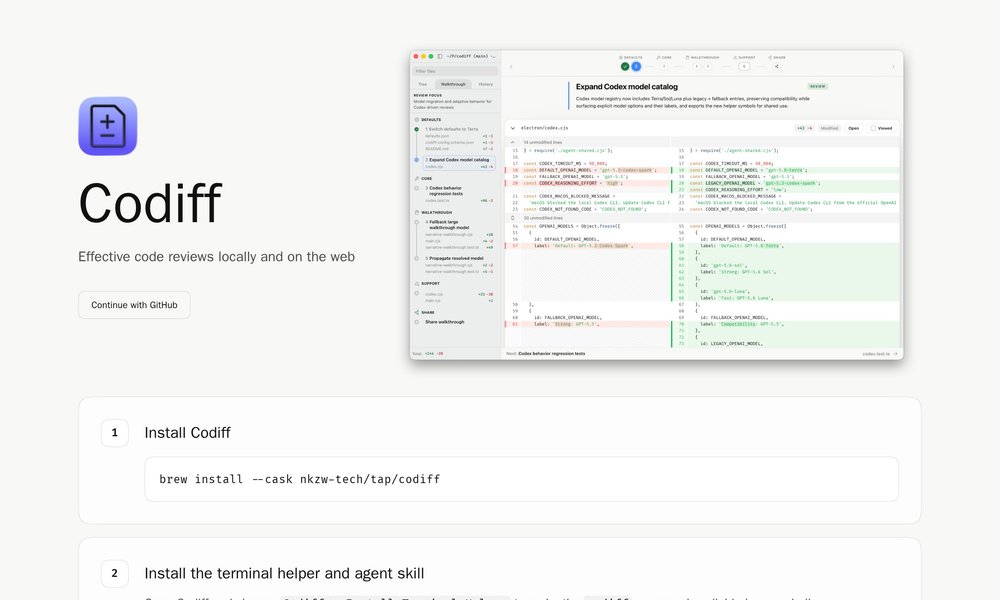1000x600 pixels.
Task: Select the 'Install Codiff' step heading
Action: (x=188, y=433)
